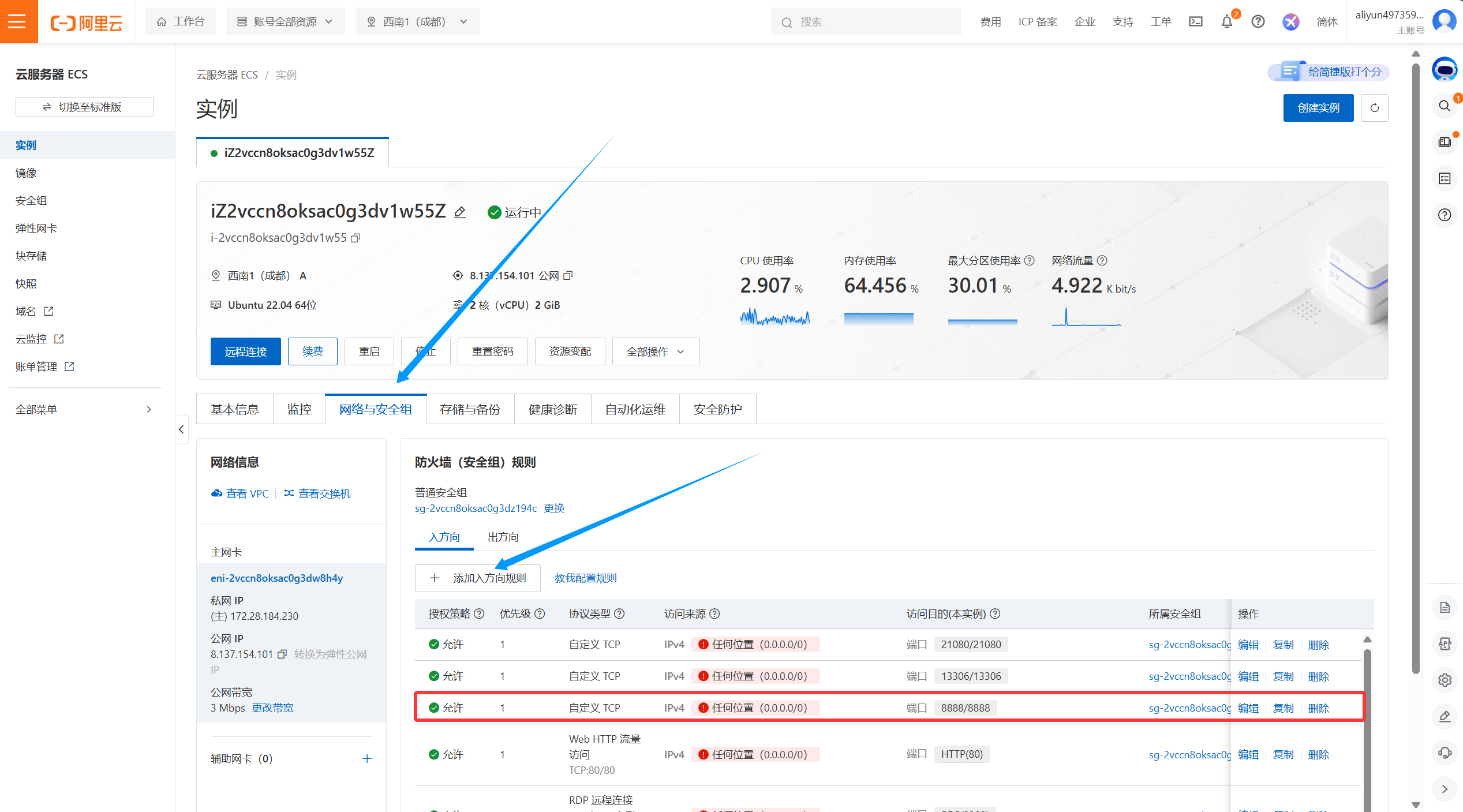The height and width of the screenshot is (812, 1463).
Task: Expand the 全部菜单 sidebar entry
Action: 84,409
